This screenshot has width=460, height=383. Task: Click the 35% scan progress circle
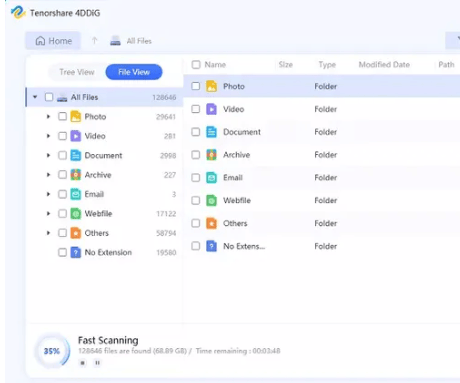point(52,351)
